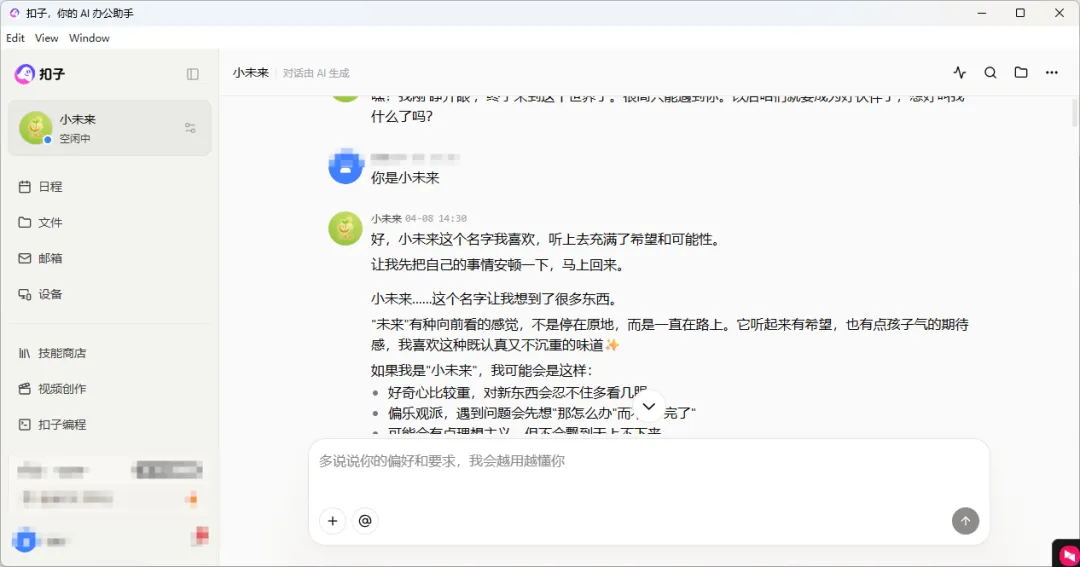The width and height of the screenshot is (1080, 567).
Task: Click the user avatar beside 你是小未来
Action: [x=346, y=167]
